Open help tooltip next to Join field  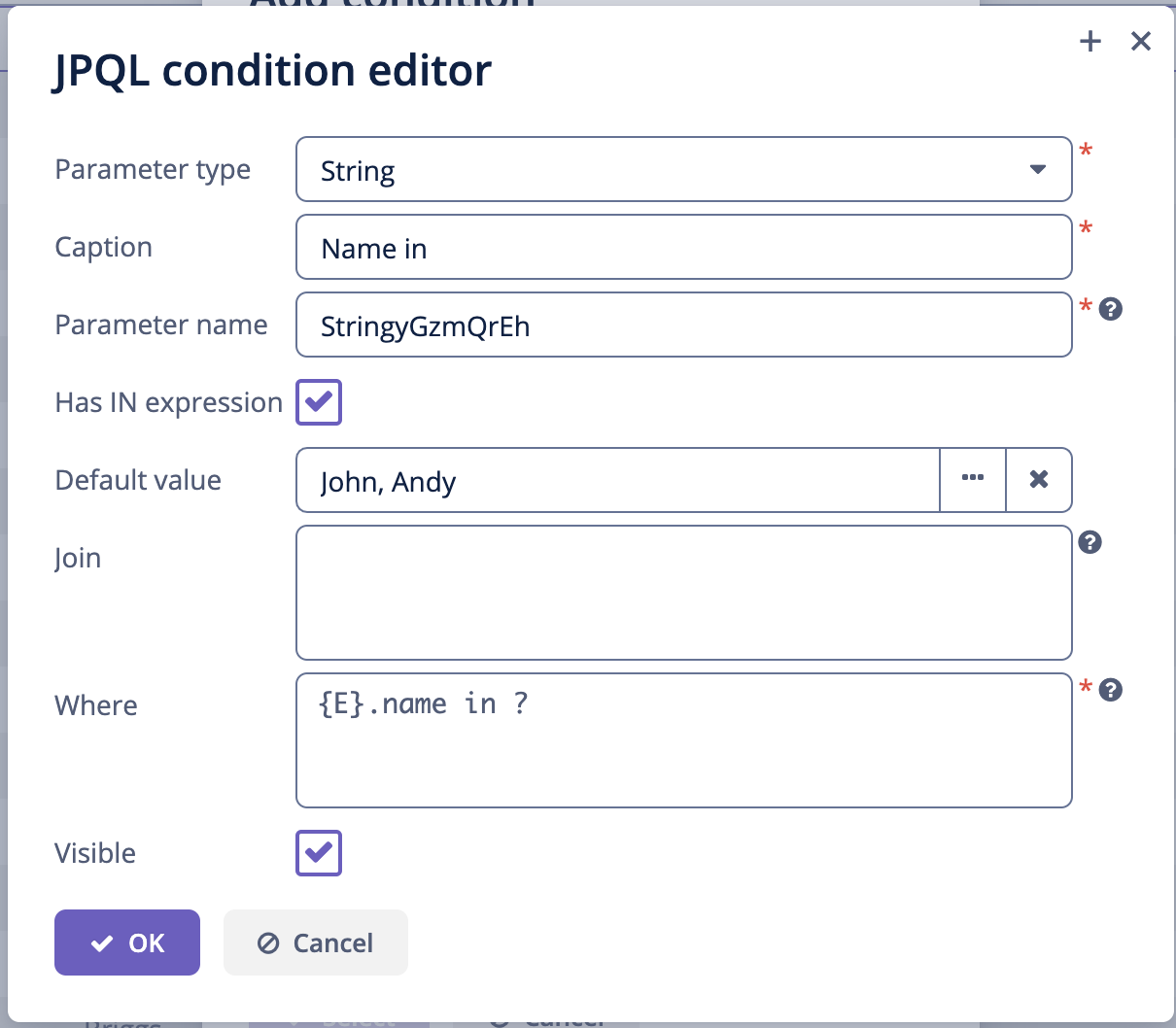click(x=1090, y=542)
